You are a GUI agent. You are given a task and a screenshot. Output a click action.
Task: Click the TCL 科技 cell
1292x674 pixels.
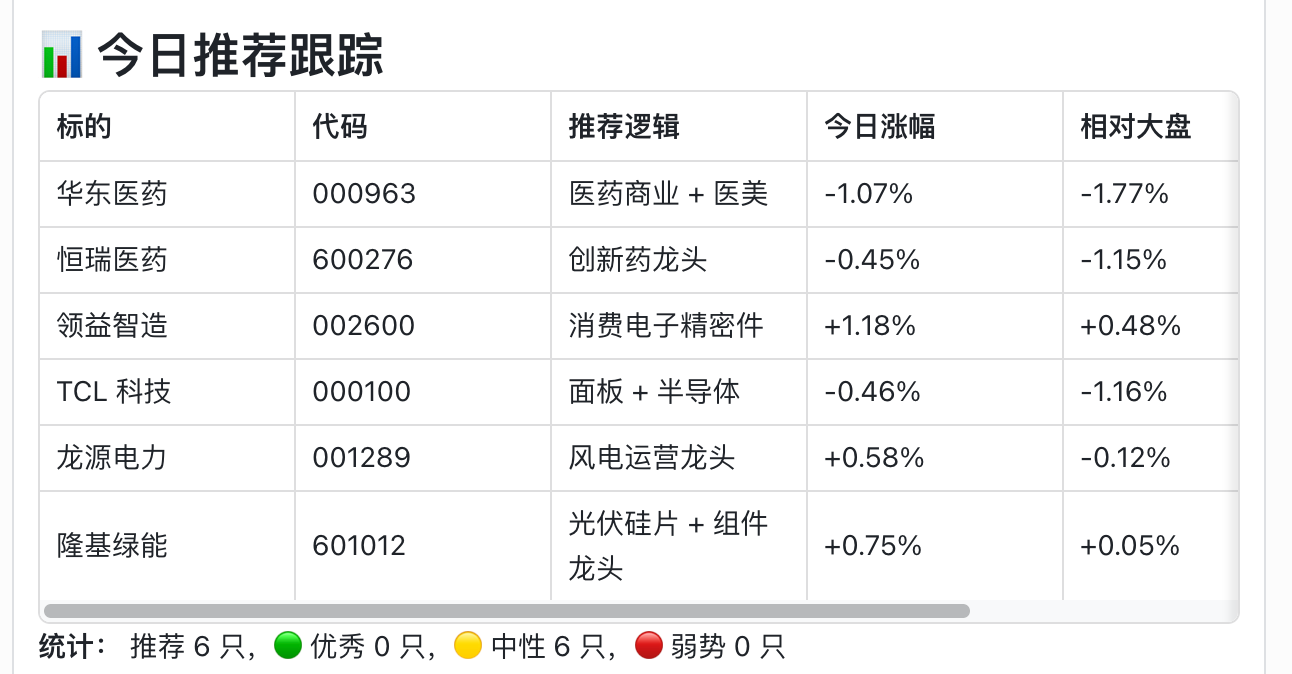coord(114,392)
